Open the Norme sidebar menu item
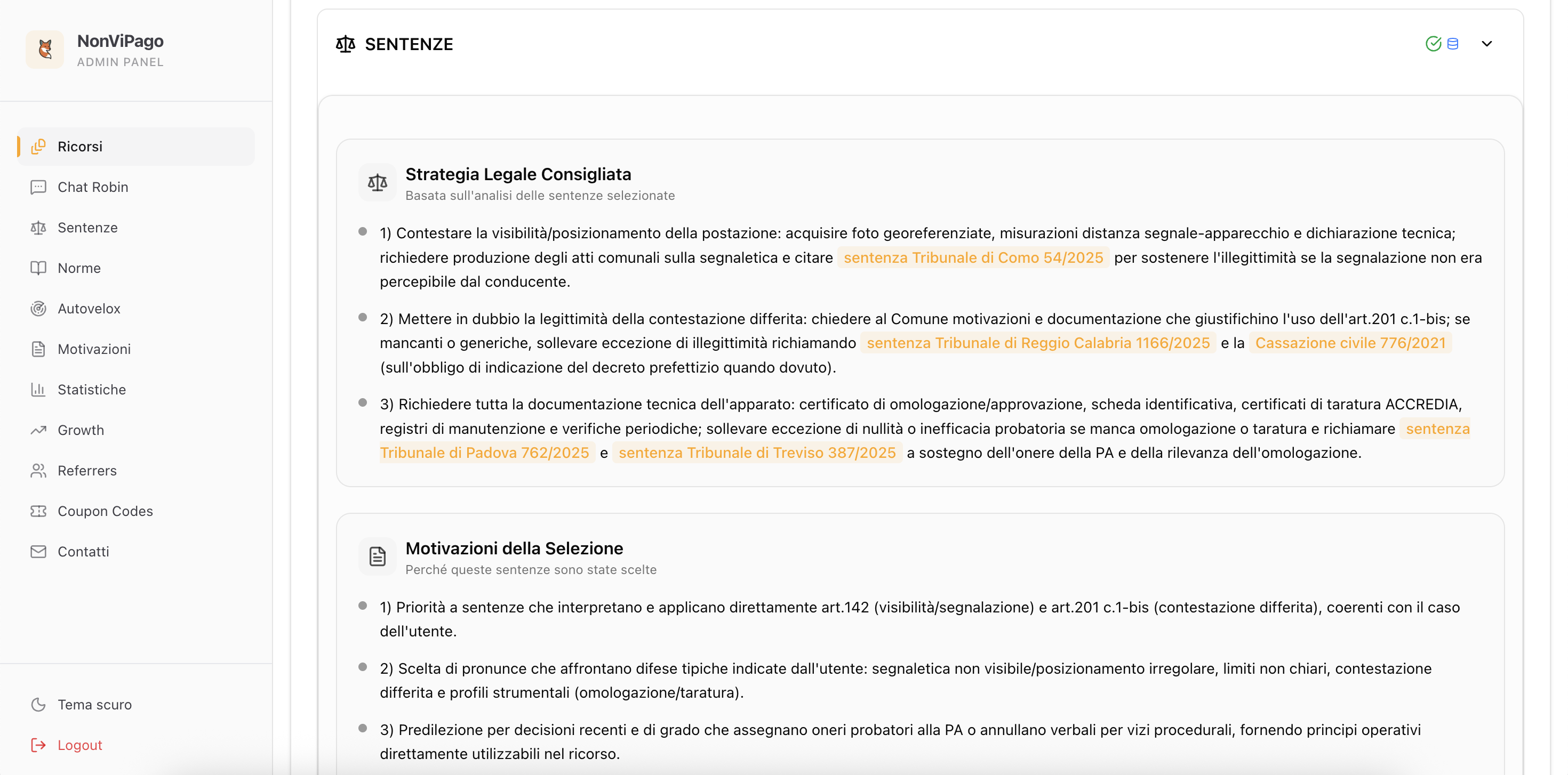Screen dimensions: 1568x775 [79, 268]
